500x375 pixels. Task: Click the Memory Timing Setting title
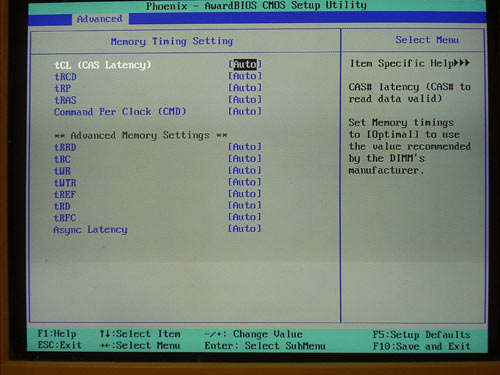[x=172, y=41]
